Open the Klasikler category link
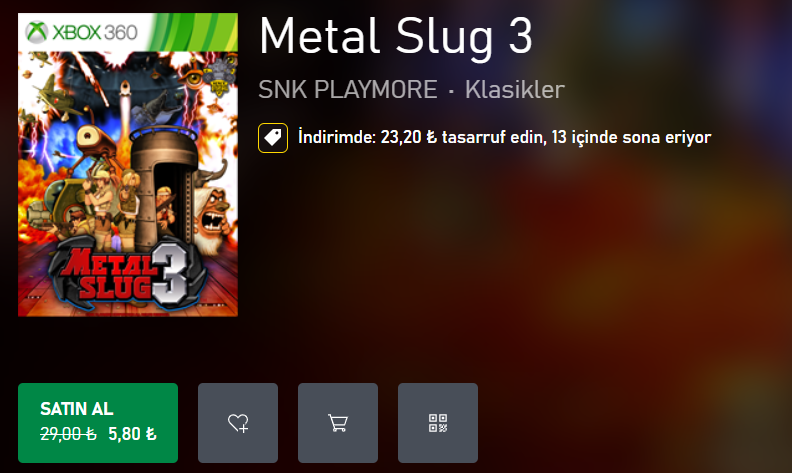Screen dimensions: 792x473 515,89
